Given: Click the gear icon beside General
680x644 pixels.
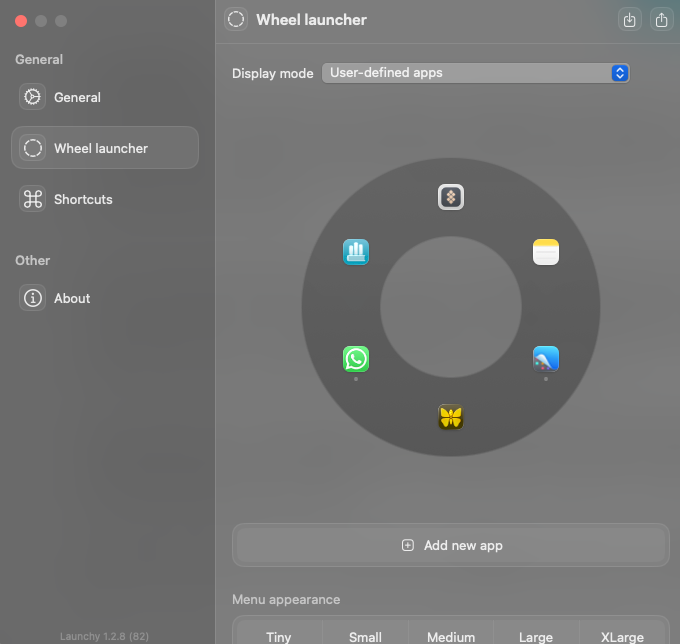Looking at the screenshot, I should point(33,97).
